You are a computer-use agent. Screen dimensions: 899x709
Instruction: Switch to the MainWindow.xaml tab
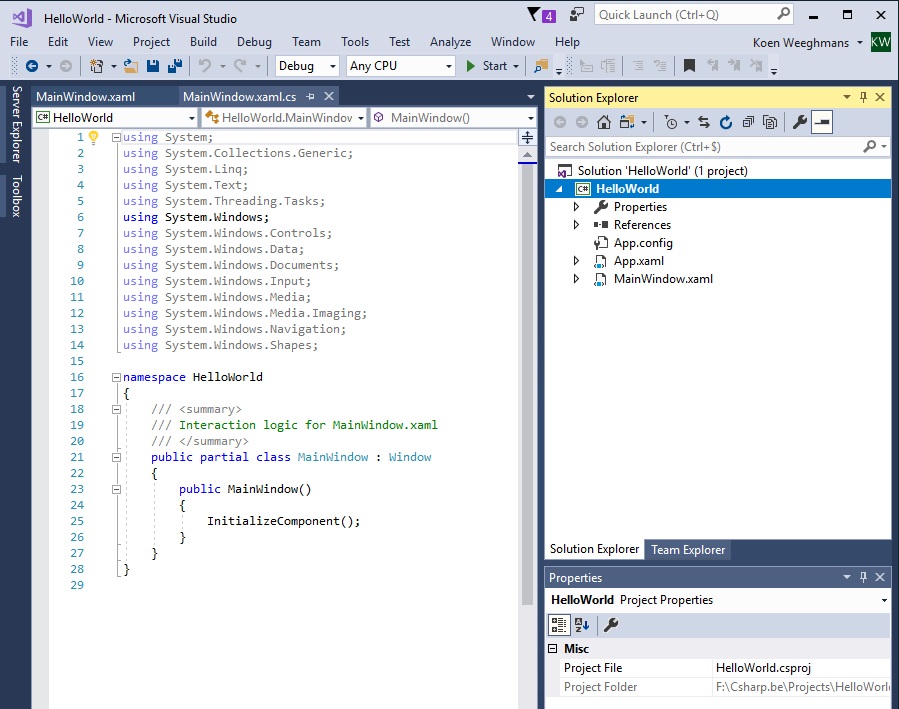(86, 96)
